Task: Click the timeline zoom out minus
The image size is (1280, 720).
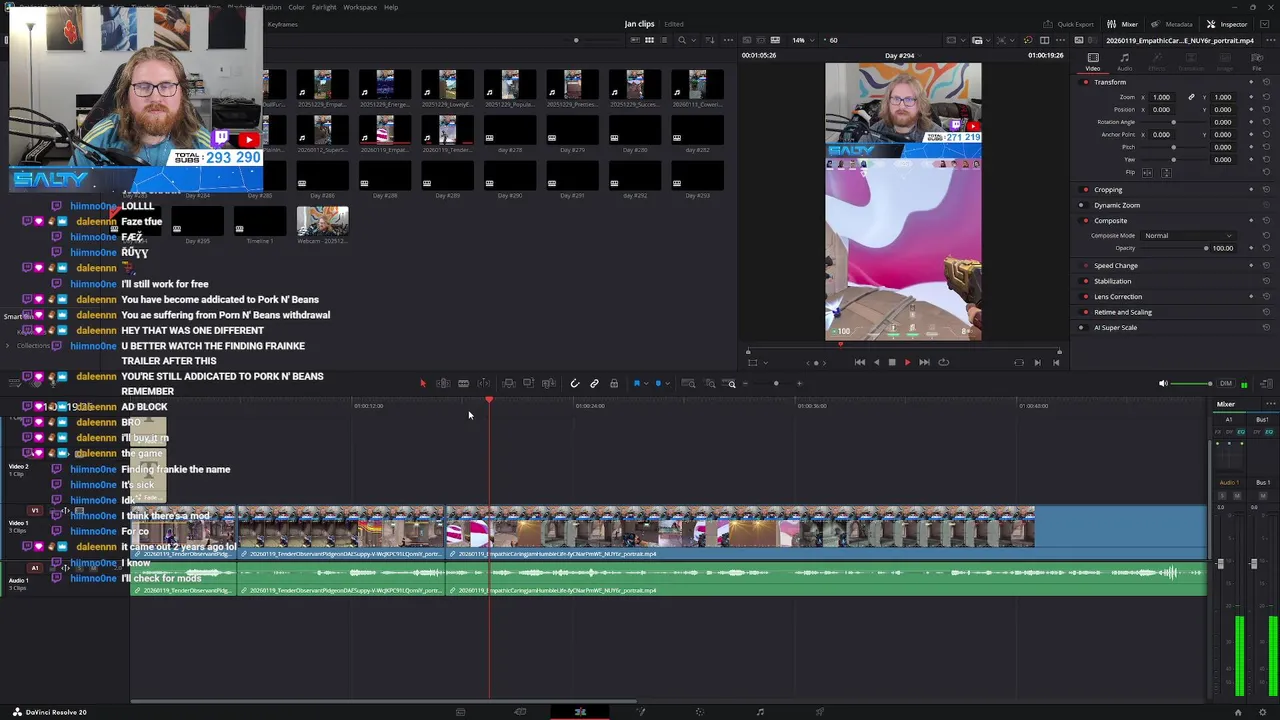Action: (x=745, y=384)
